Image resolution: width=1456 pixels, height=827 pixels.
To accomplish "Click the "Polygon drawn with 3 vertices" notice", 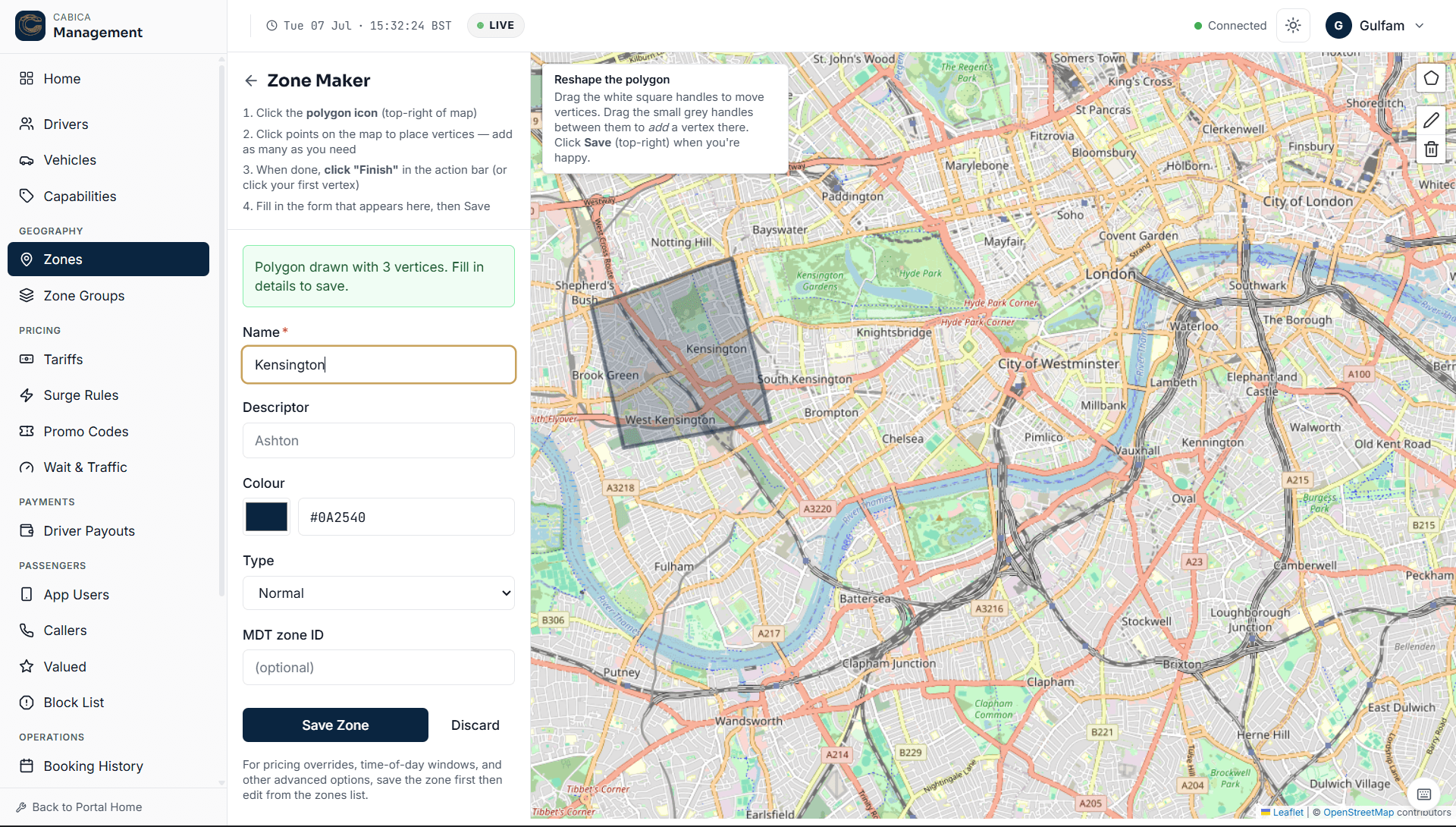I will (378, 276).
